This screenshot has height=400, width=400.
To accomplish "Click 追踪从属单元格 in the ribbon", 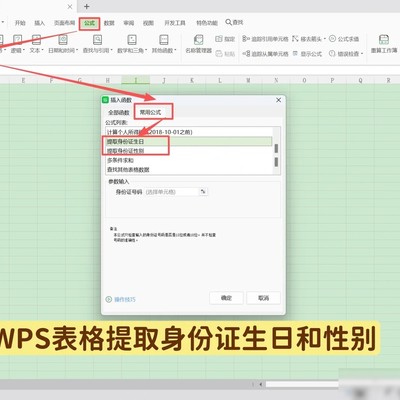I will click(265, 54).
